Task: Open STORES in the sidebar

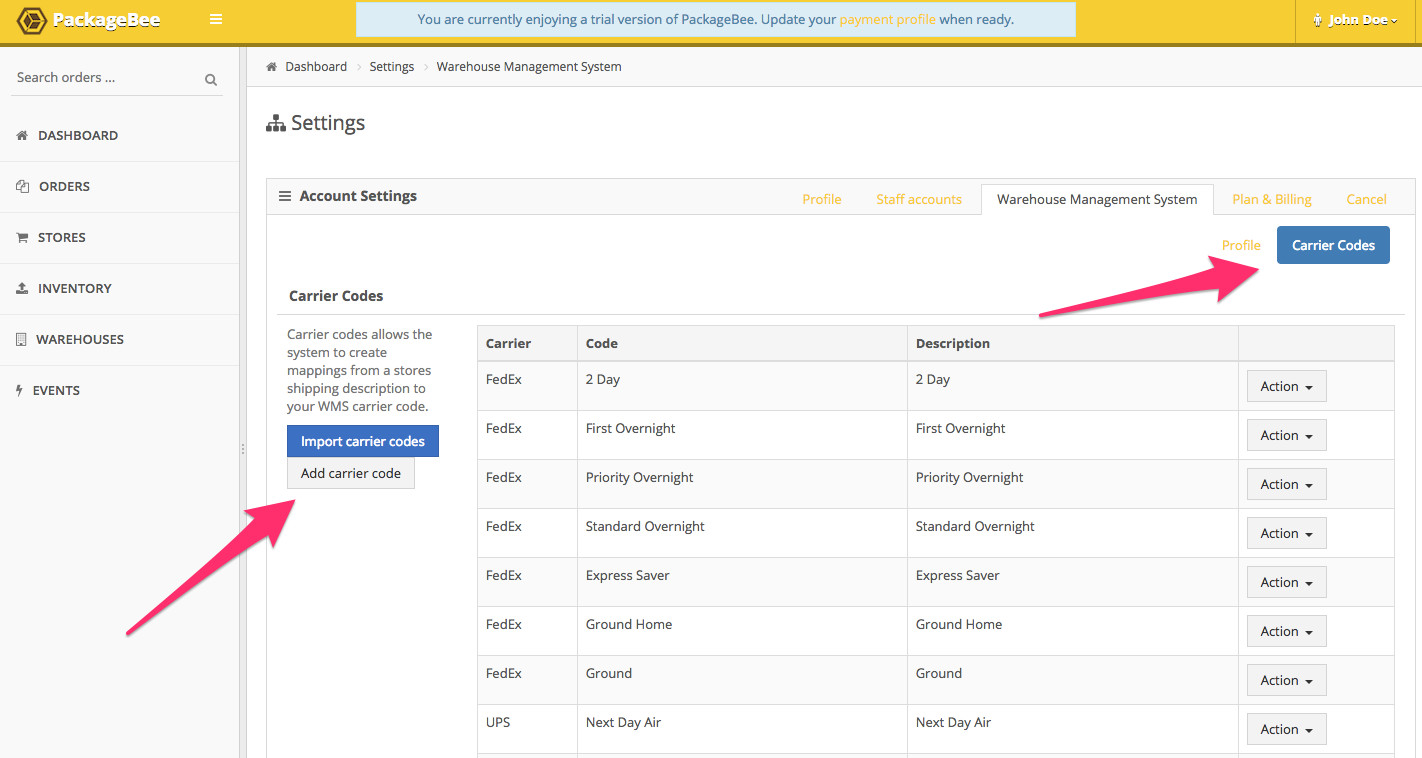Action: [120, 237]
